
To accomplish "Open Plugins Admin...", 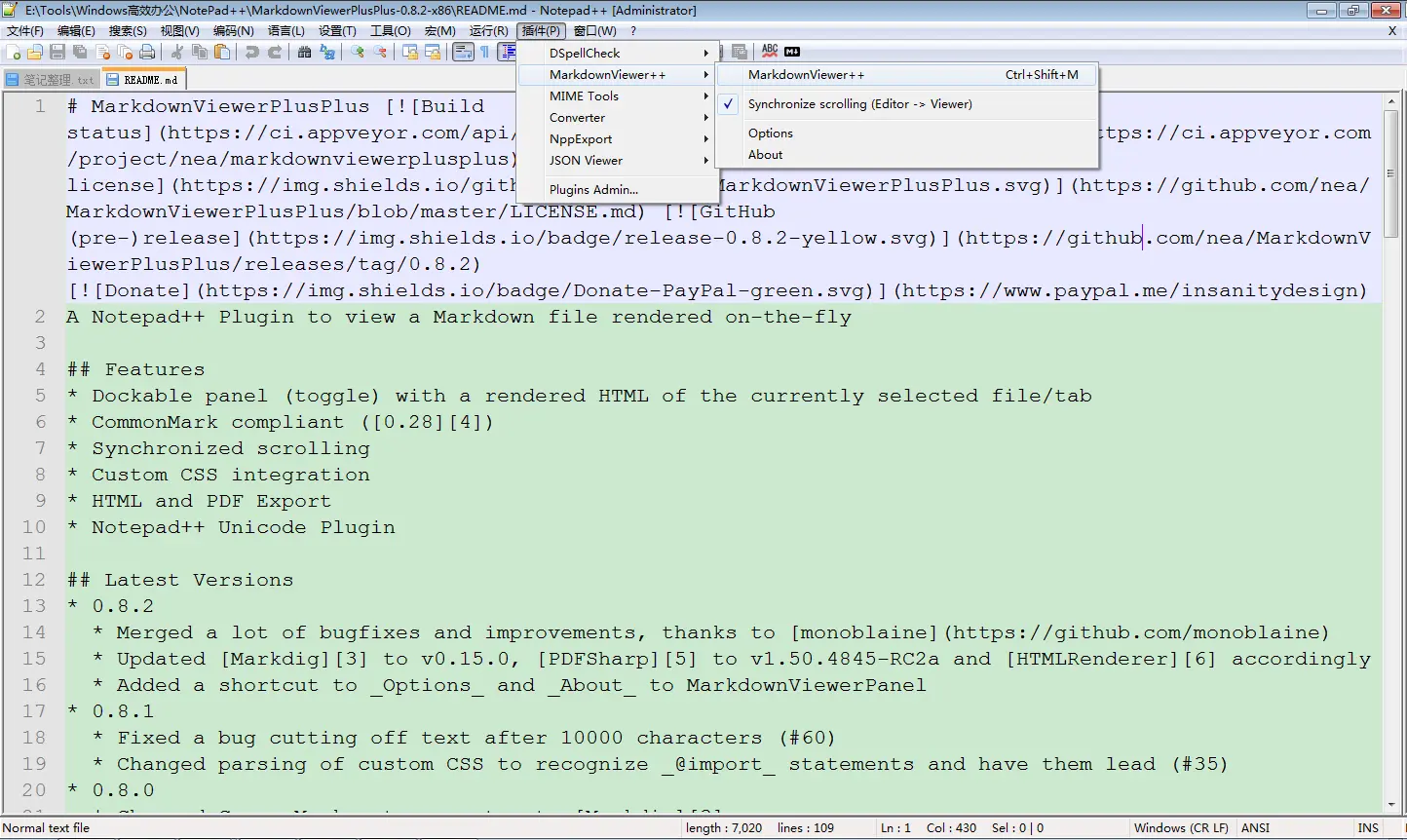I will coord(618,190).
